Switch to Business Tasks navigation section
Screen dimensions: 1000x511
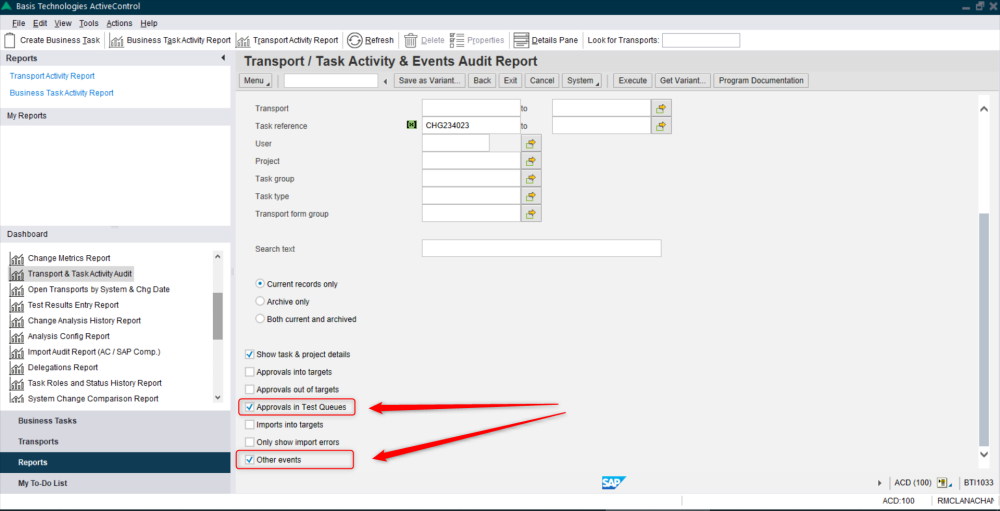point(115,421)
